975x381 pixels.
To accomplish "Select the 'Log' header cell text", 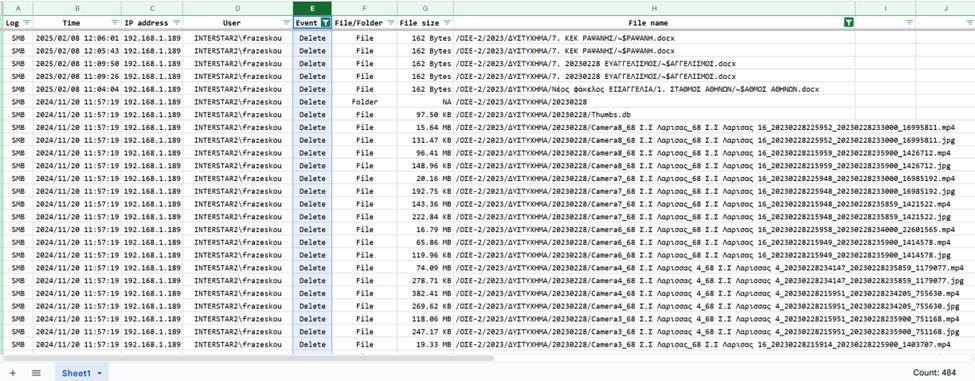I will pyautogui.click(x=12, y=23).
